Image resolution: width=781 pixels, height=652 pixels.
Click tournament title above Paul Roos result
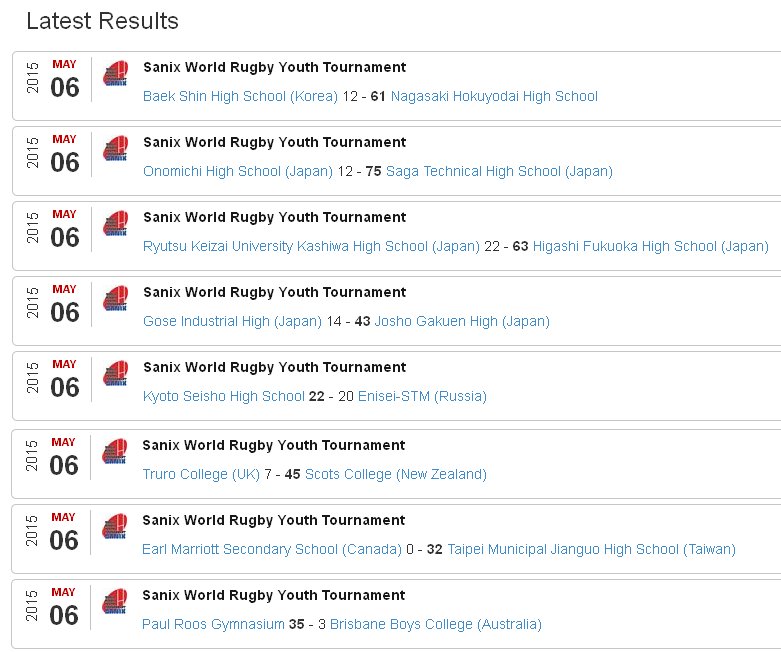coord(273,596)
